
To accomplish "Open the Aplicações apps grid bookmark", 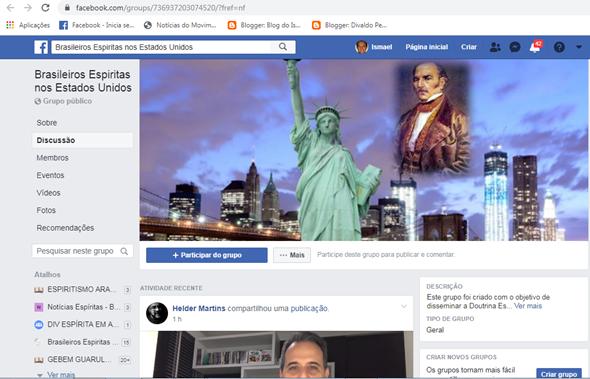I will (28, 25).
